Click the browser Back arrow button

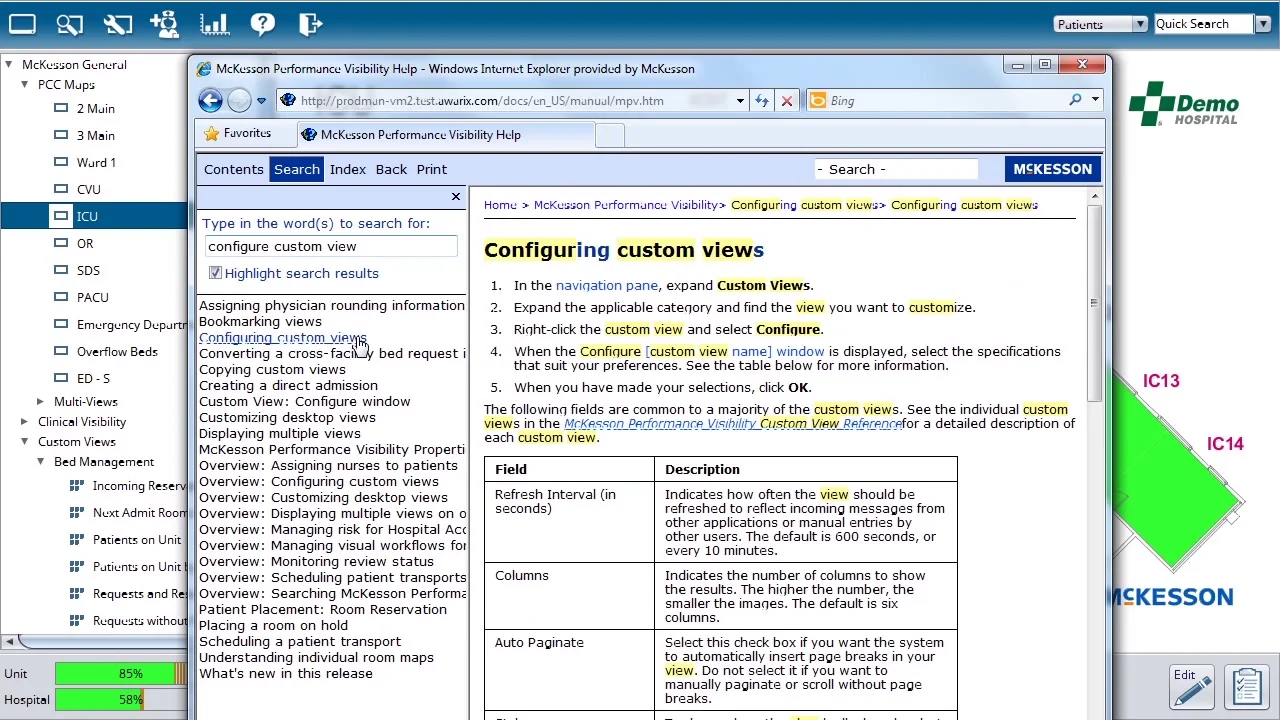(x=210, y=100)
